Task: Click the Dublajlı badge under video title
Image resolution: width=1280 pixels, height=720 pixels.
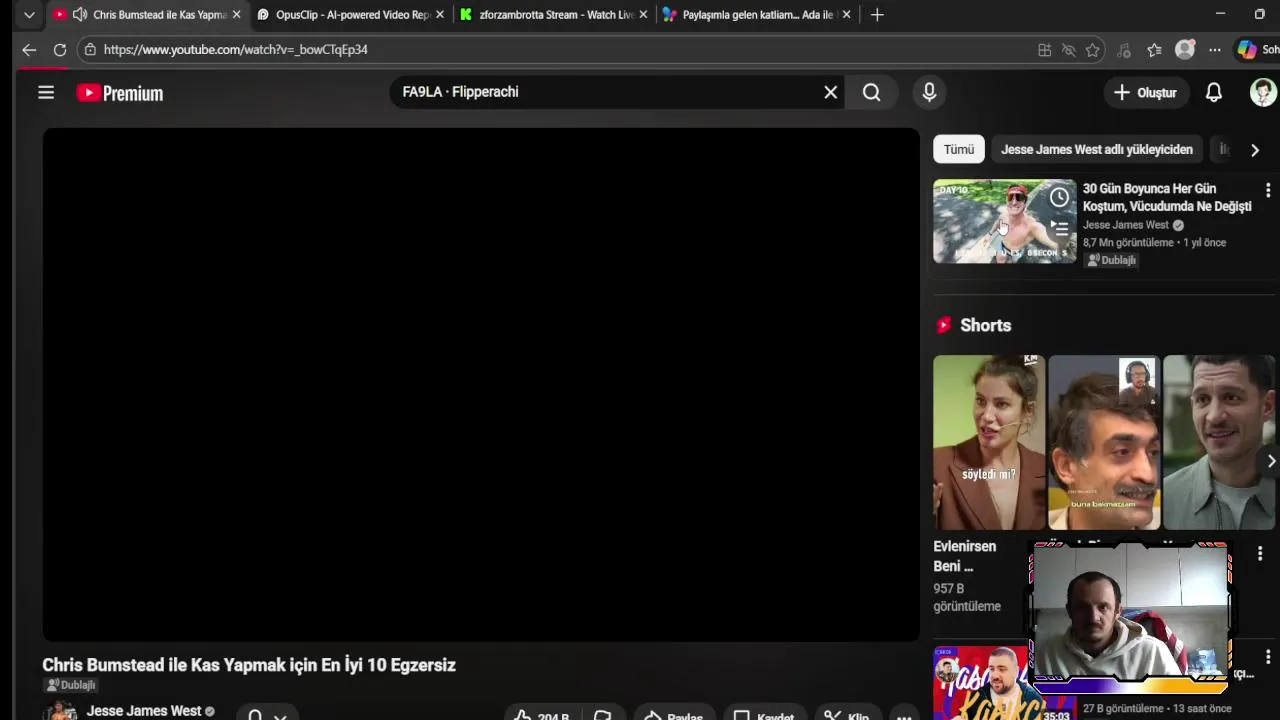Action: 71,685
